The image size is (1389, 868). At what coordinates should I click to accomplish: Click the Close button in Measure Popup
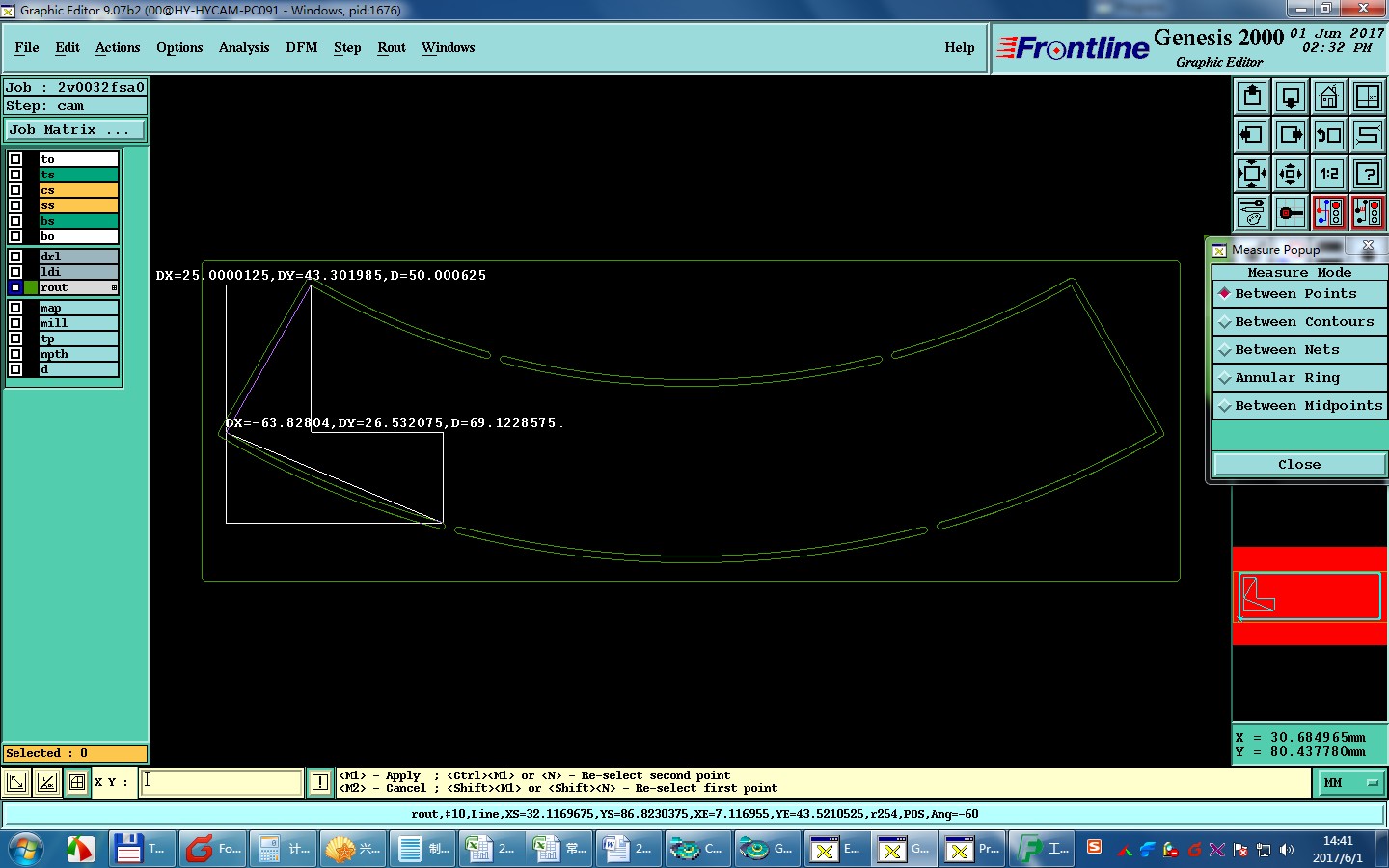(1299, 465)
